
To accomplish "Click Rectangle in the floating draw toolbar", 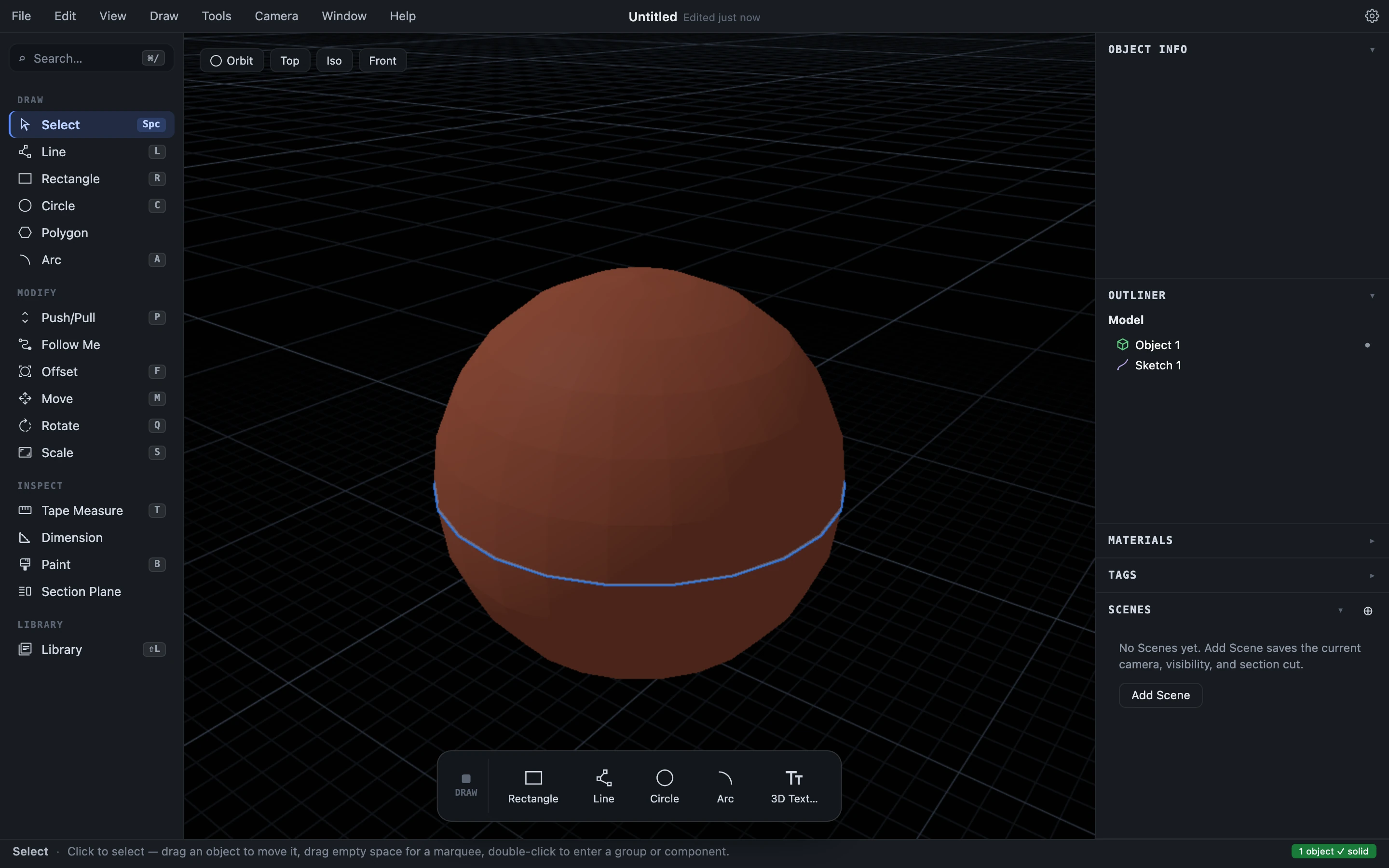I will tap(532, 787).
